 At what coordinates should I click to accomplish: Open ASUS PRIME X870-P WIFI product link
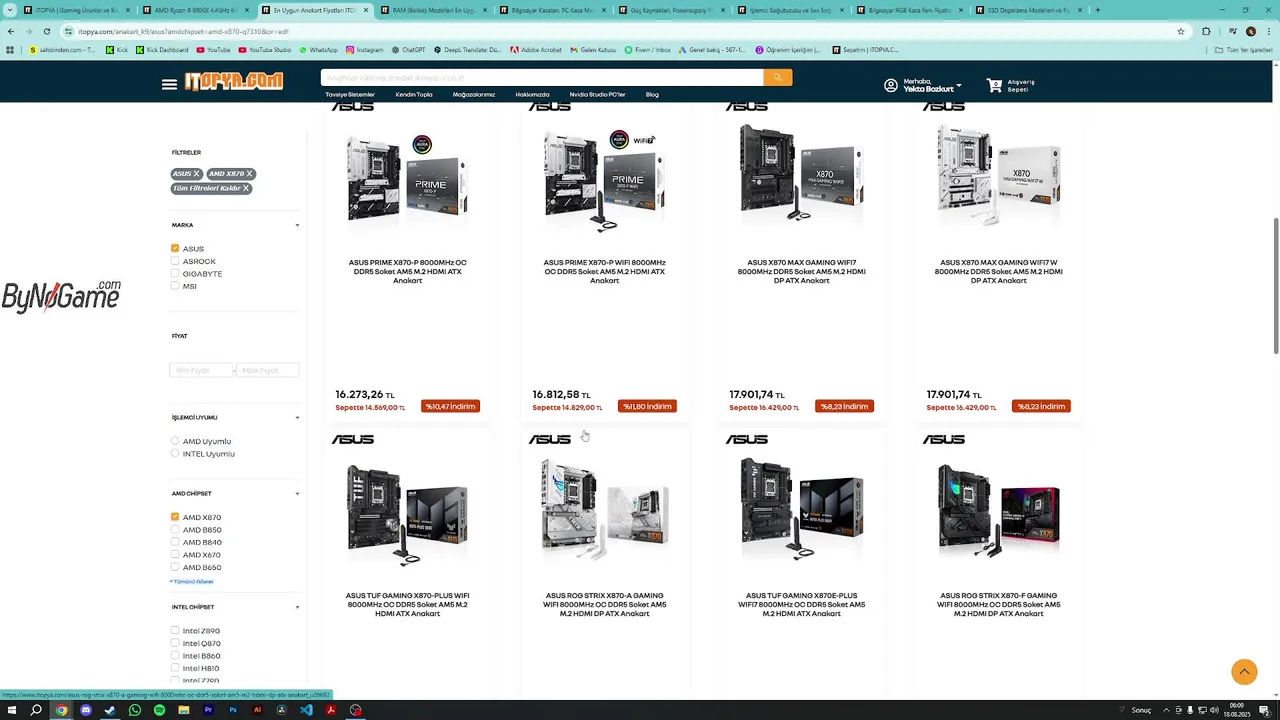click(x=604, y=271)
